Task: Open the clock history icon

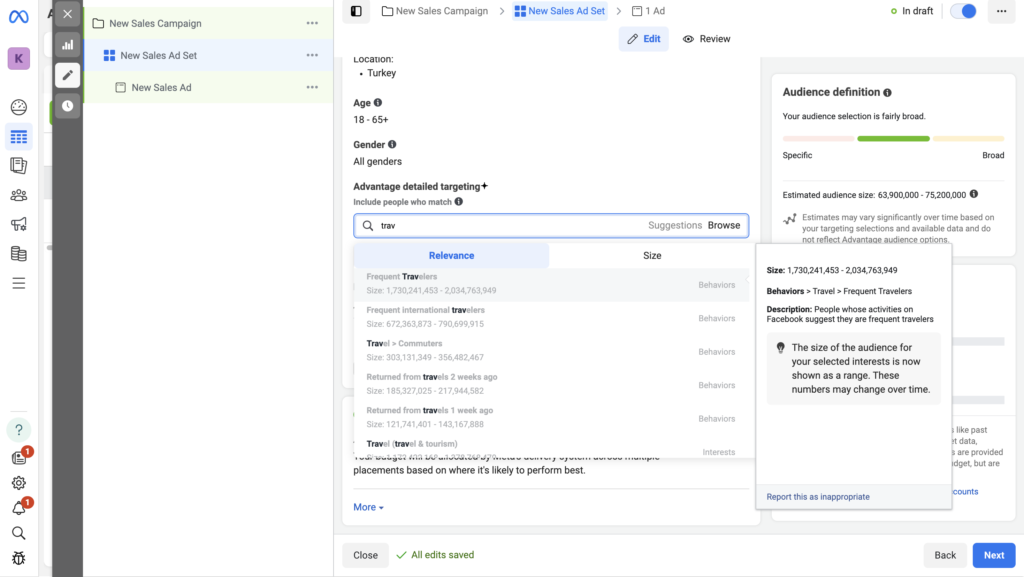Action: [x=67, y=105]
